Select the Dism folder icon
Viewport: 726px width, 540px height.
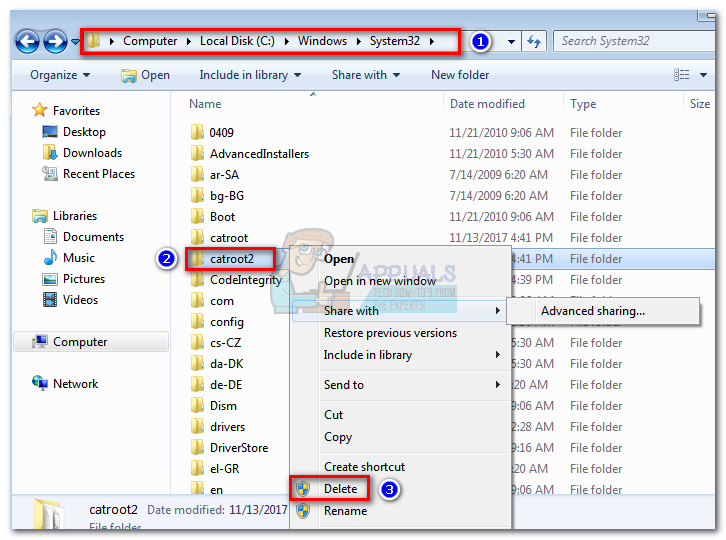197,405
